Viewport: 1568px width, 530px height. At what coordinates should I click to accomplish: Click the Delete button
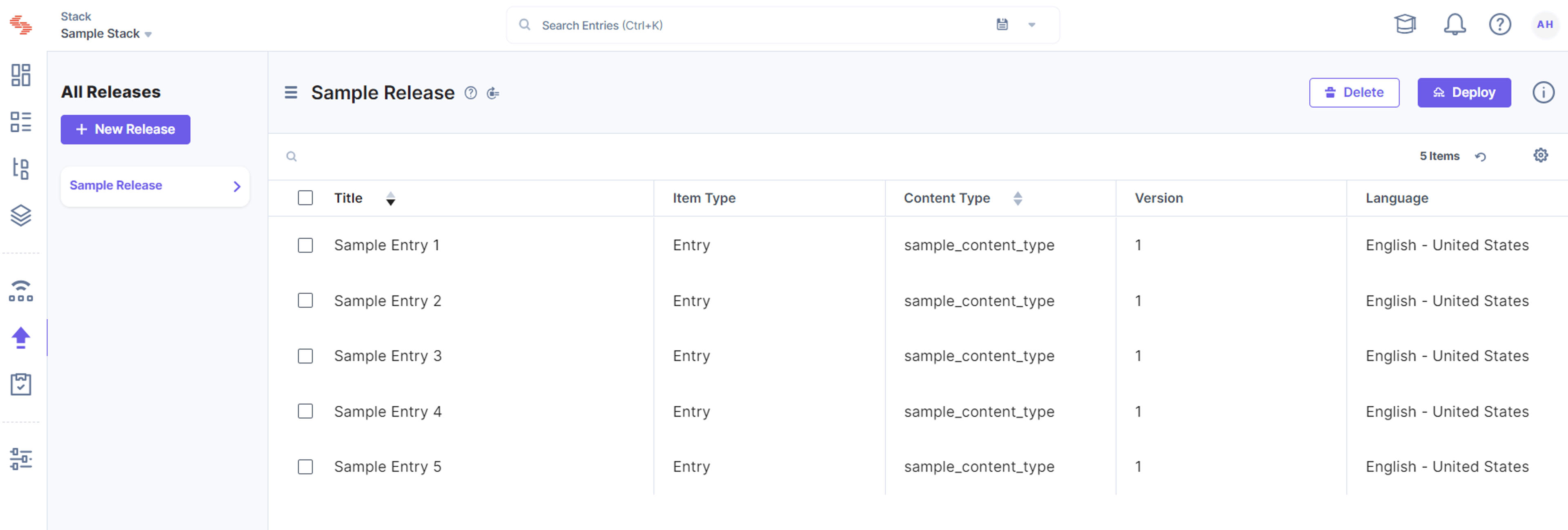[x=1354, y=93]
